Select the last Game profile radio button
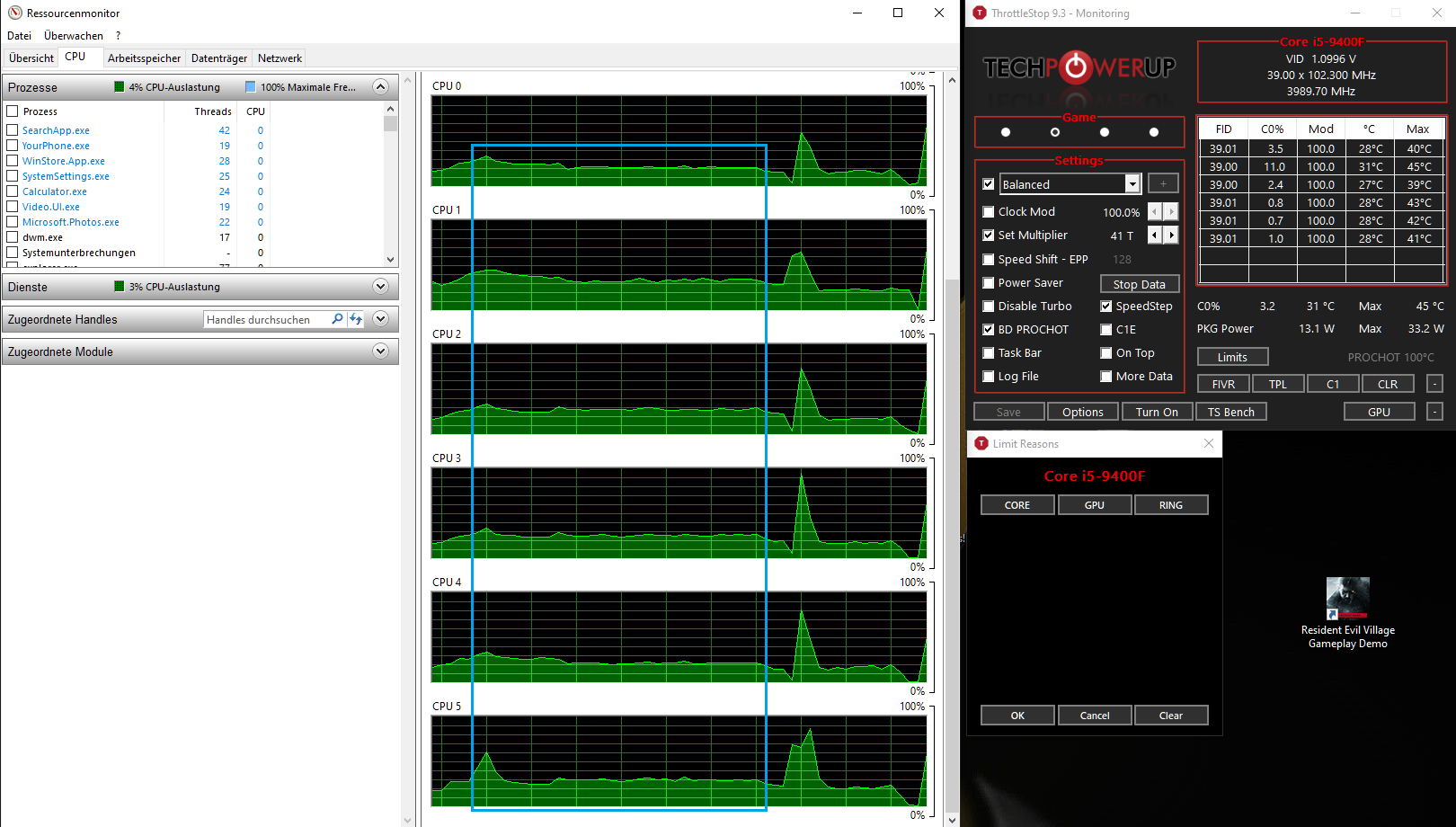Screen dimensions: 1456x827 point(1154,132)
